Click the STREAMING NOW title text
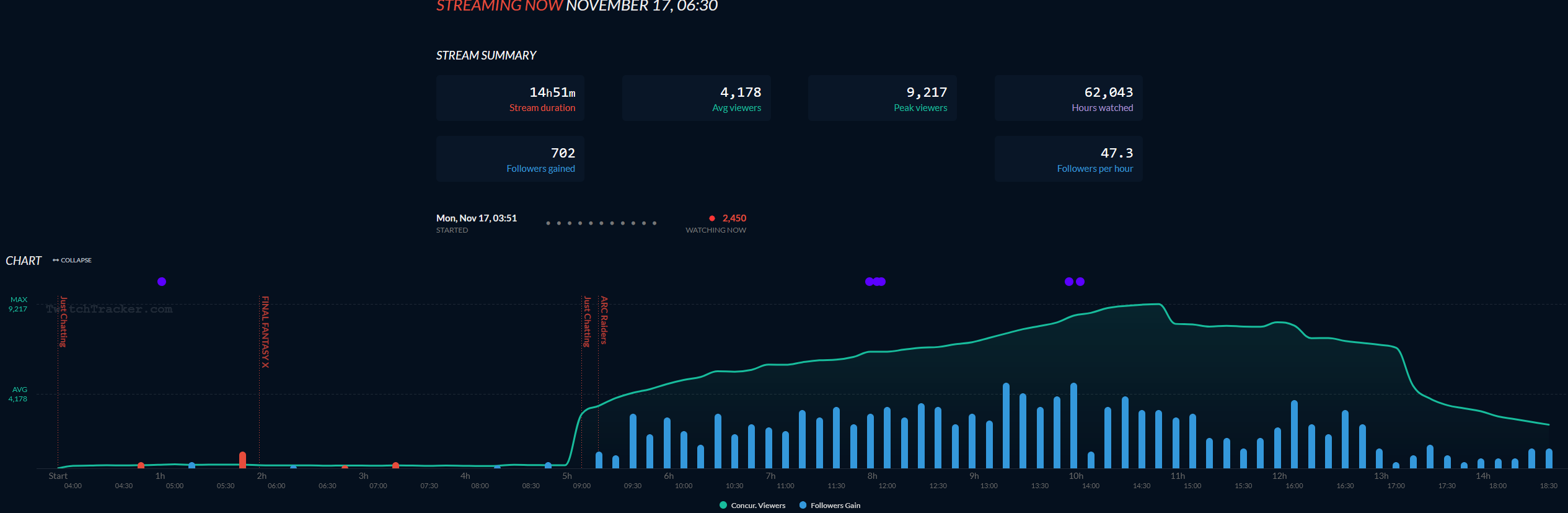This screenshot has width=1568, height=513. coord(500,6)
